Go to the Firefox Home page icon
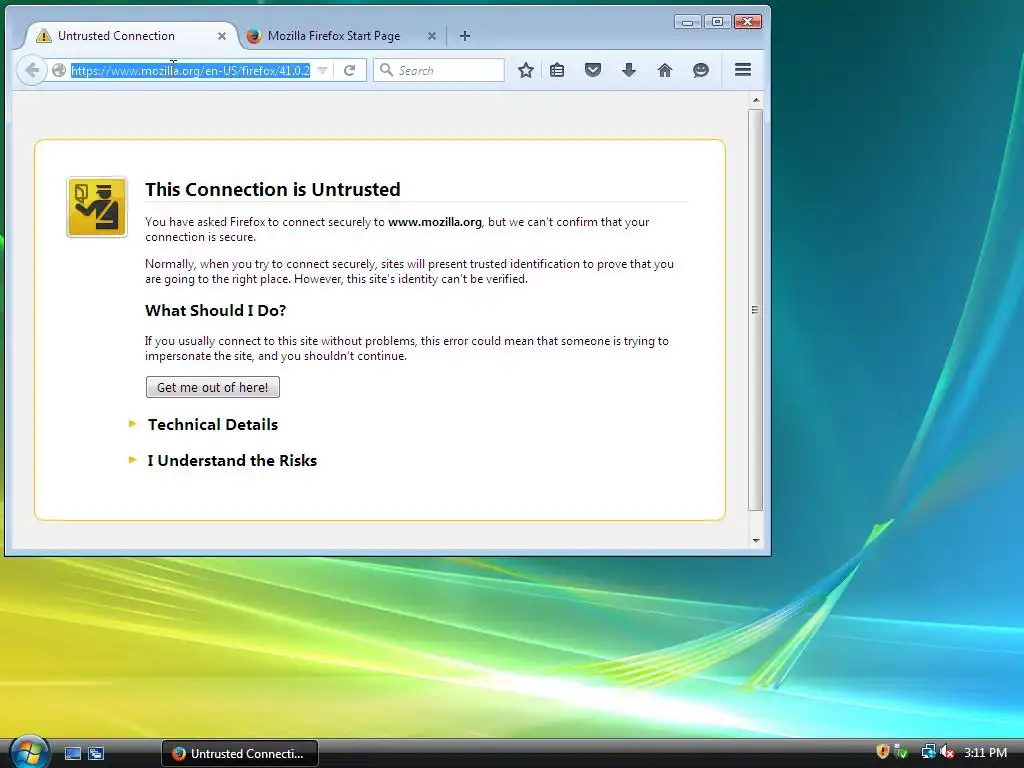This screenshot has height=768, width=1024. click(665, 70)
